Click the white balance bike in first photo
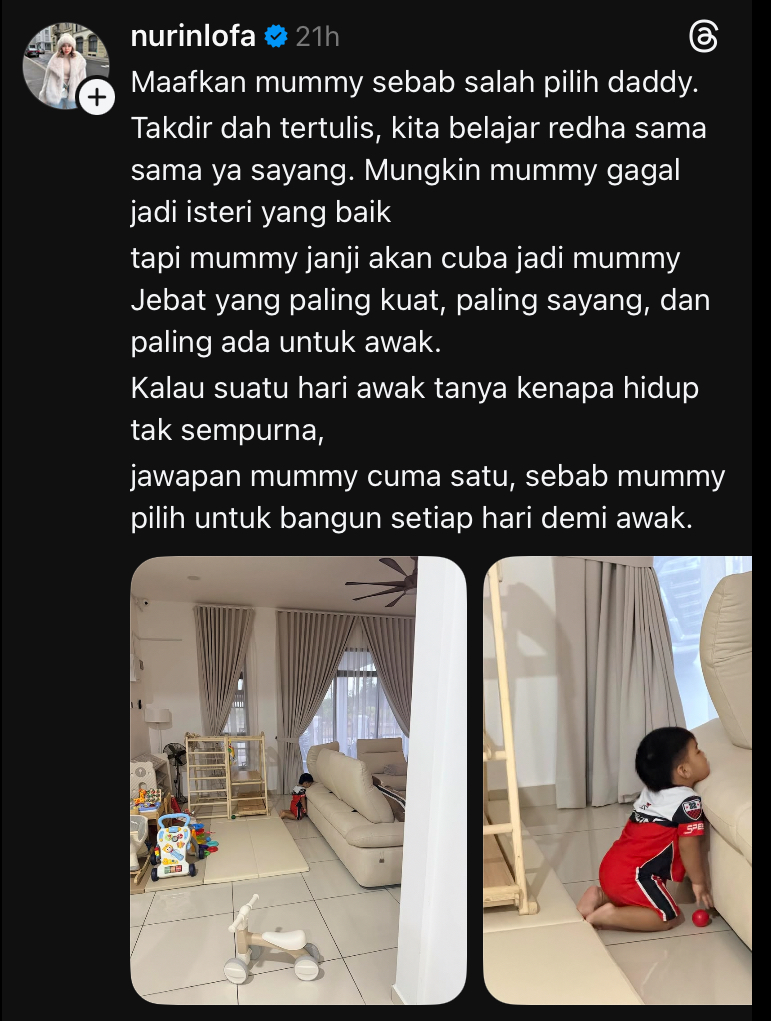The image size is (771, 1021). tap(272, 938)
